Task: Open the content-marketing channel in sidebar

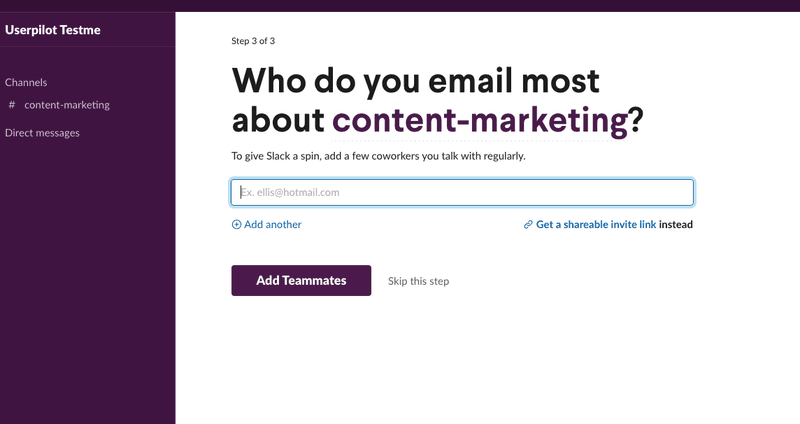Action: point(67,105)
